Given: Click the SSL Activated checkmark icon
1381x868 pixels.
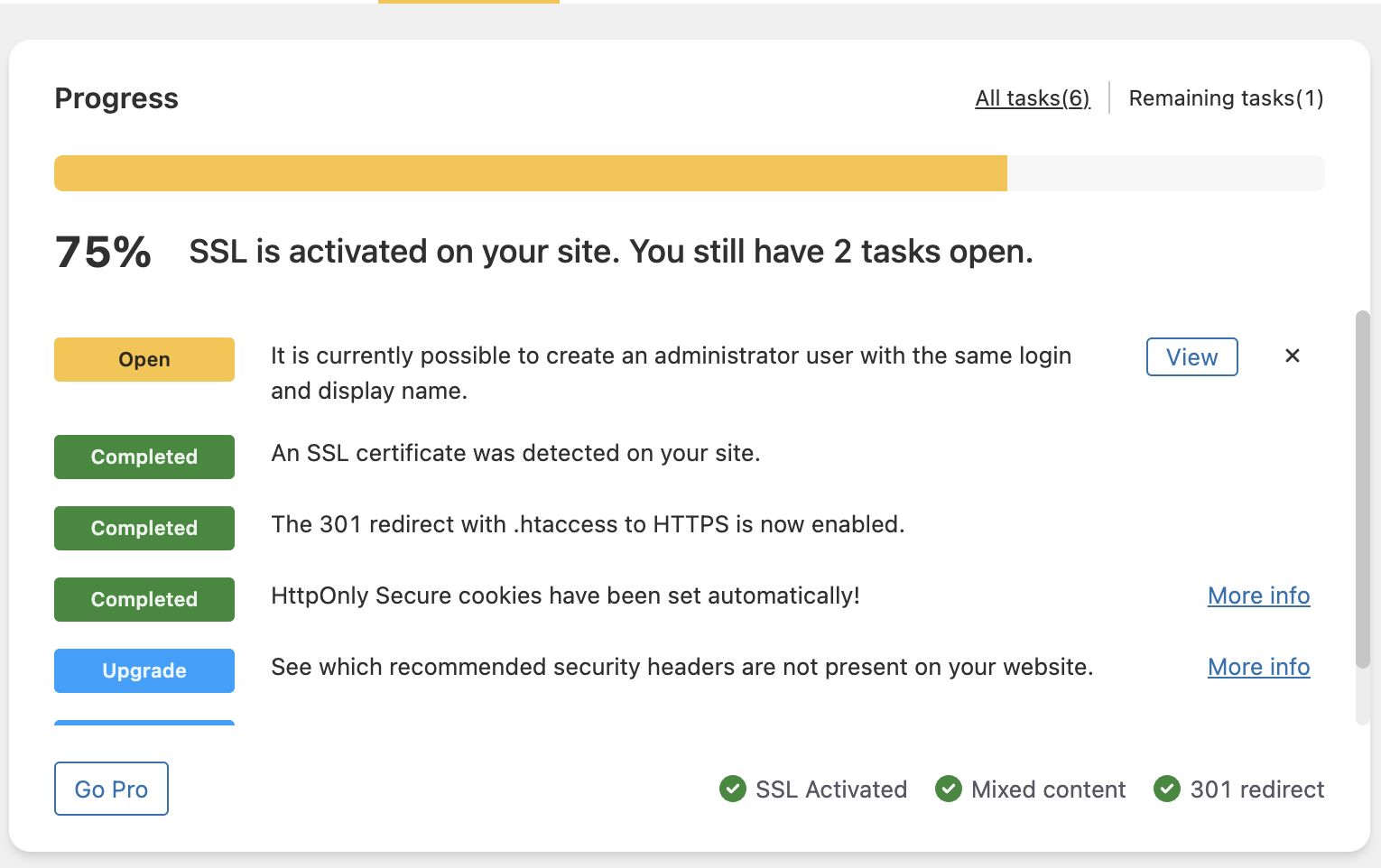Looking at the screenshot, I should coord(734,789).
